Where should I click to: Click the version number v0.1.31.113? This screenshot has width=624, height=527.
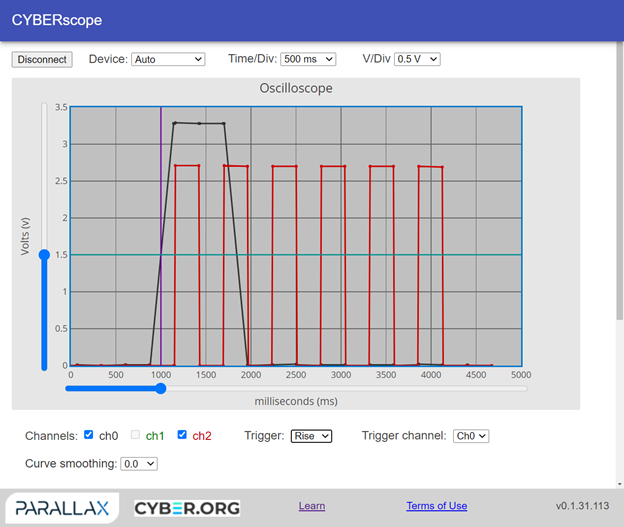582,506
